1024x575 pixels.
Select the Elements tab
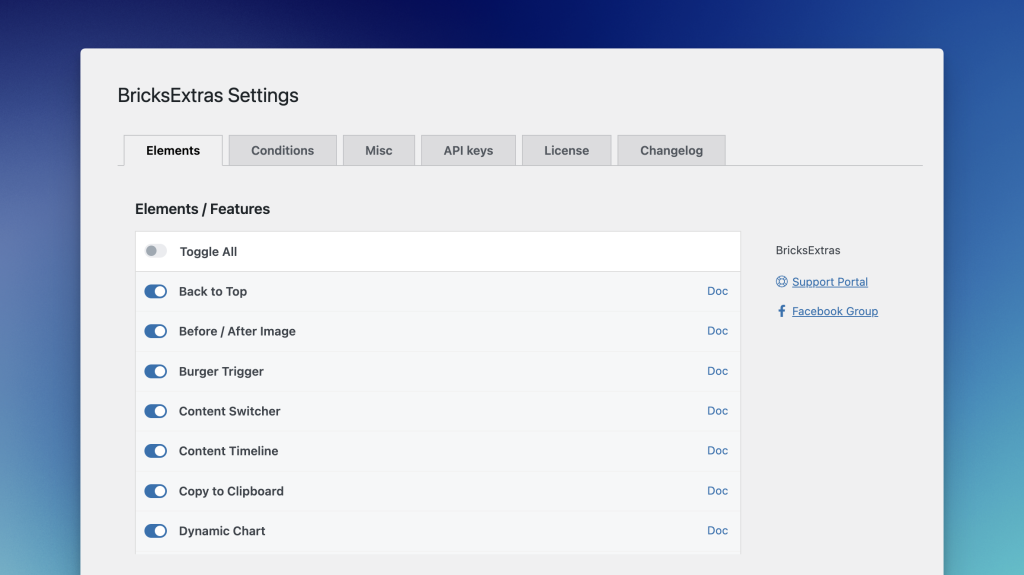[x=173, y=150]
